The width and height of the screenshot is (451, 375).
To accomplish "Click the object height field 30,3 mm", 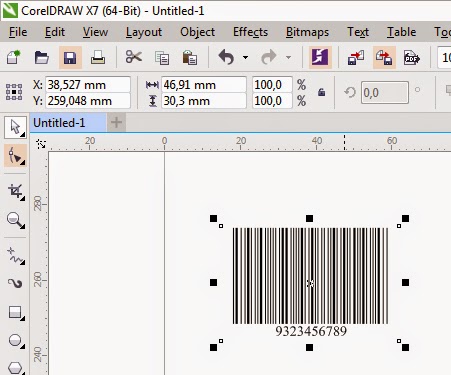I will (204, 101).
